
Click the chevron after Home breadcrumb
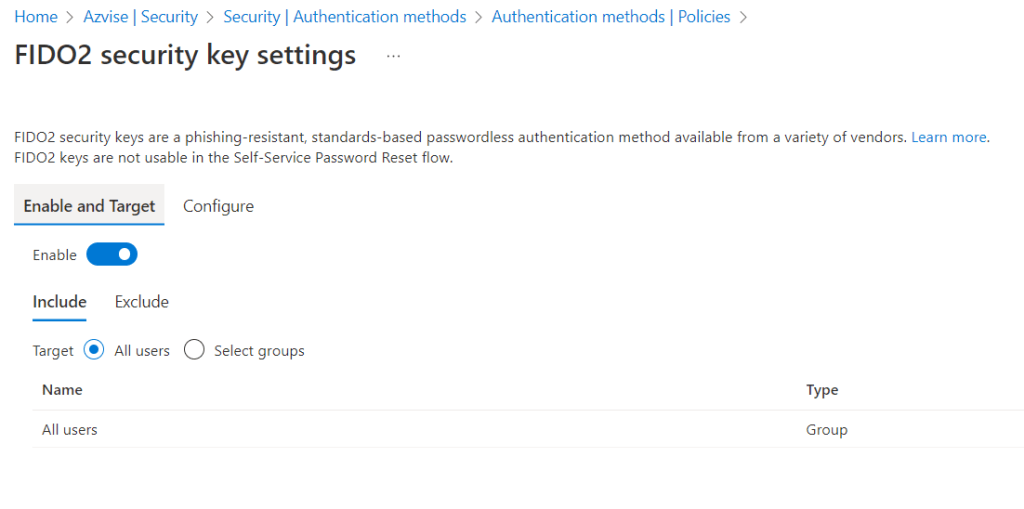coord(71,17)
